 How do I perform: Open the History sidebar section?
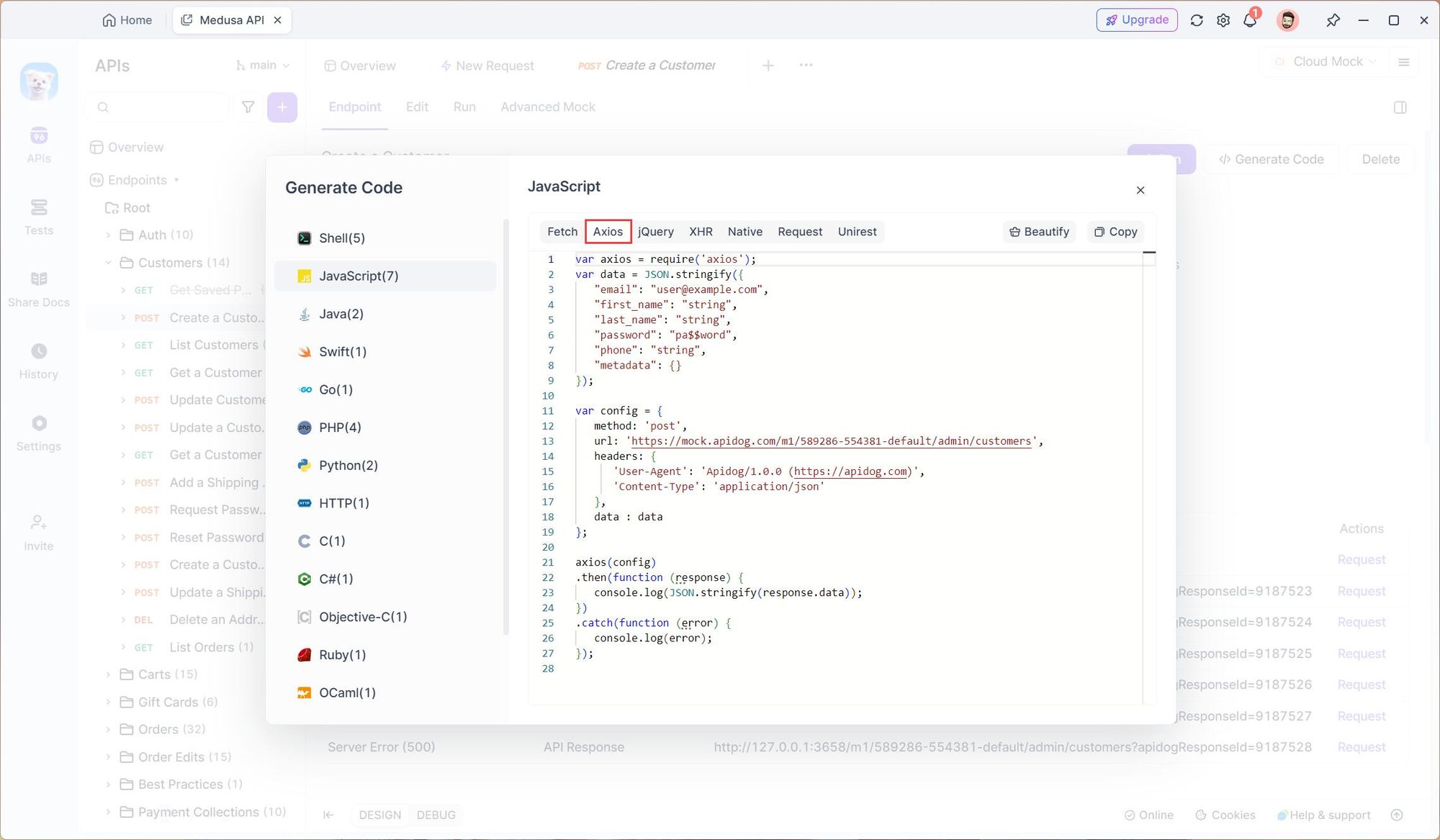(x=39, y=361)
